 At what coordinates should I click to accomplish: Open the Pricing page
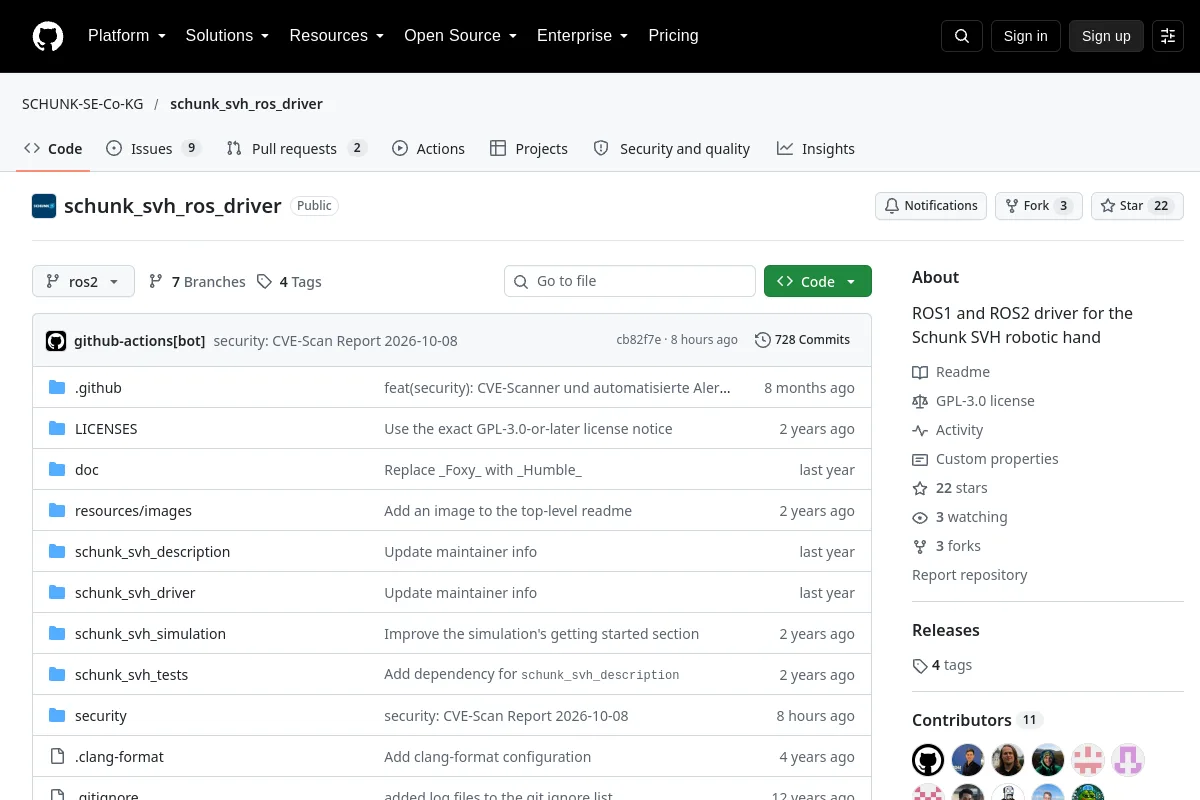673,36
